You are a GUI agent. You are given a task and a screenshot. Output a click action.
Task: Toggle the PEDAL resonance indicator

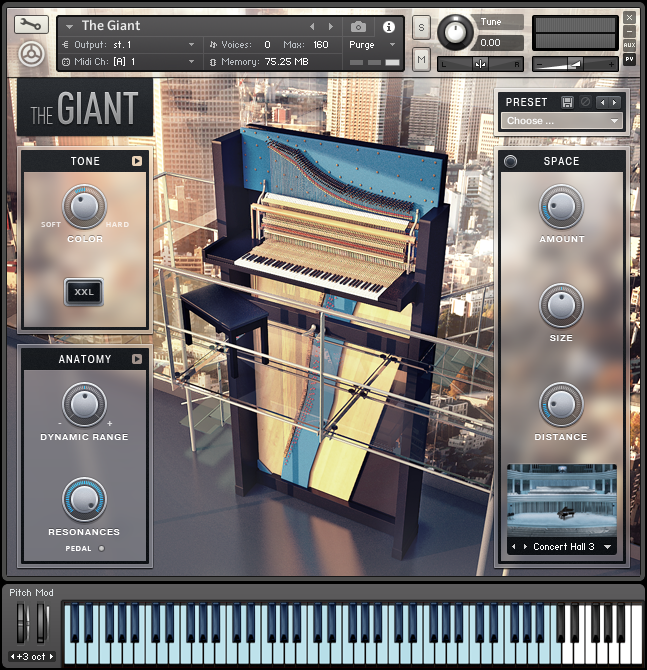click(101, 549)
